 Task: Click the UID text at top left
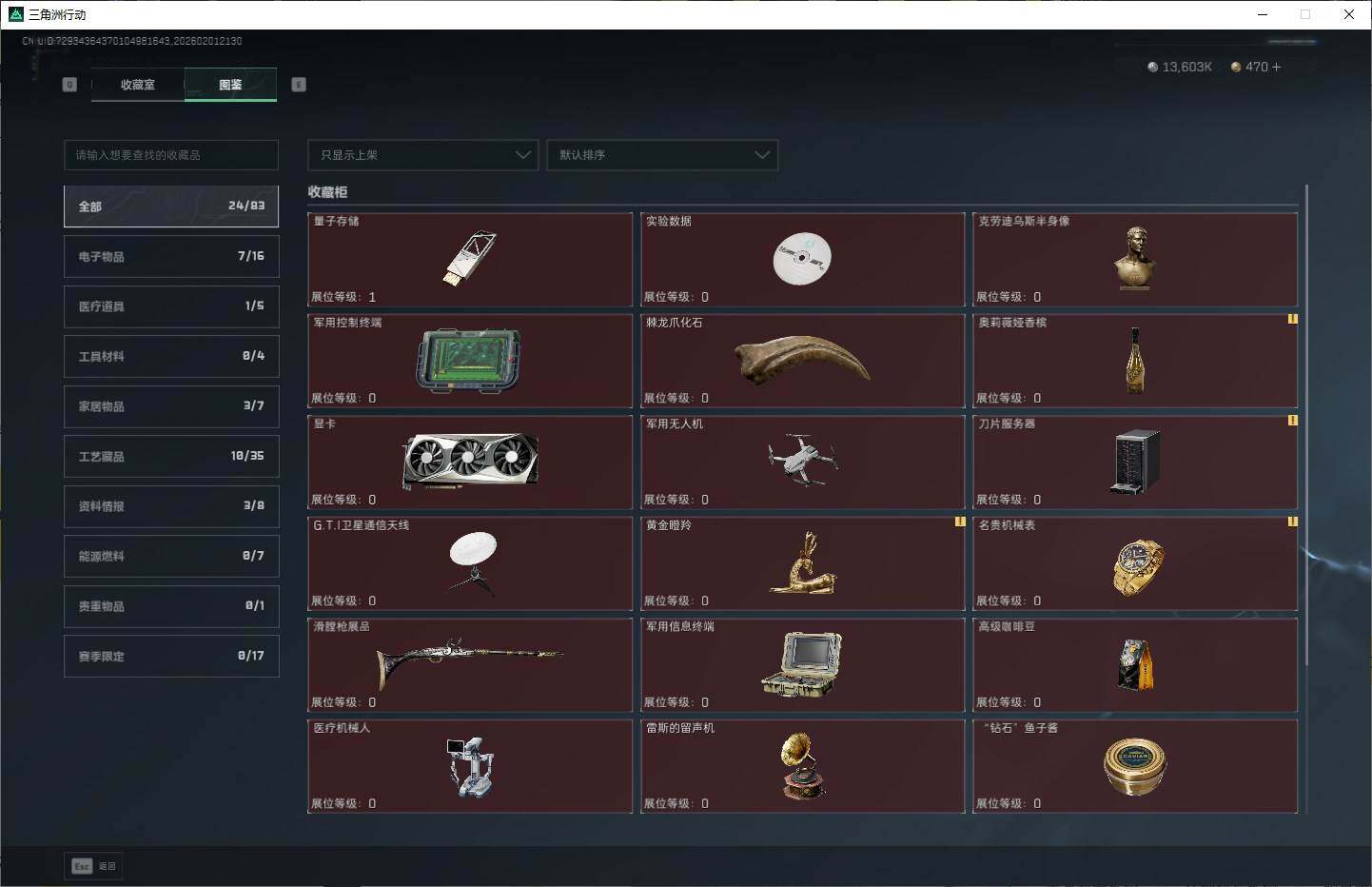[x=132, y=41]
